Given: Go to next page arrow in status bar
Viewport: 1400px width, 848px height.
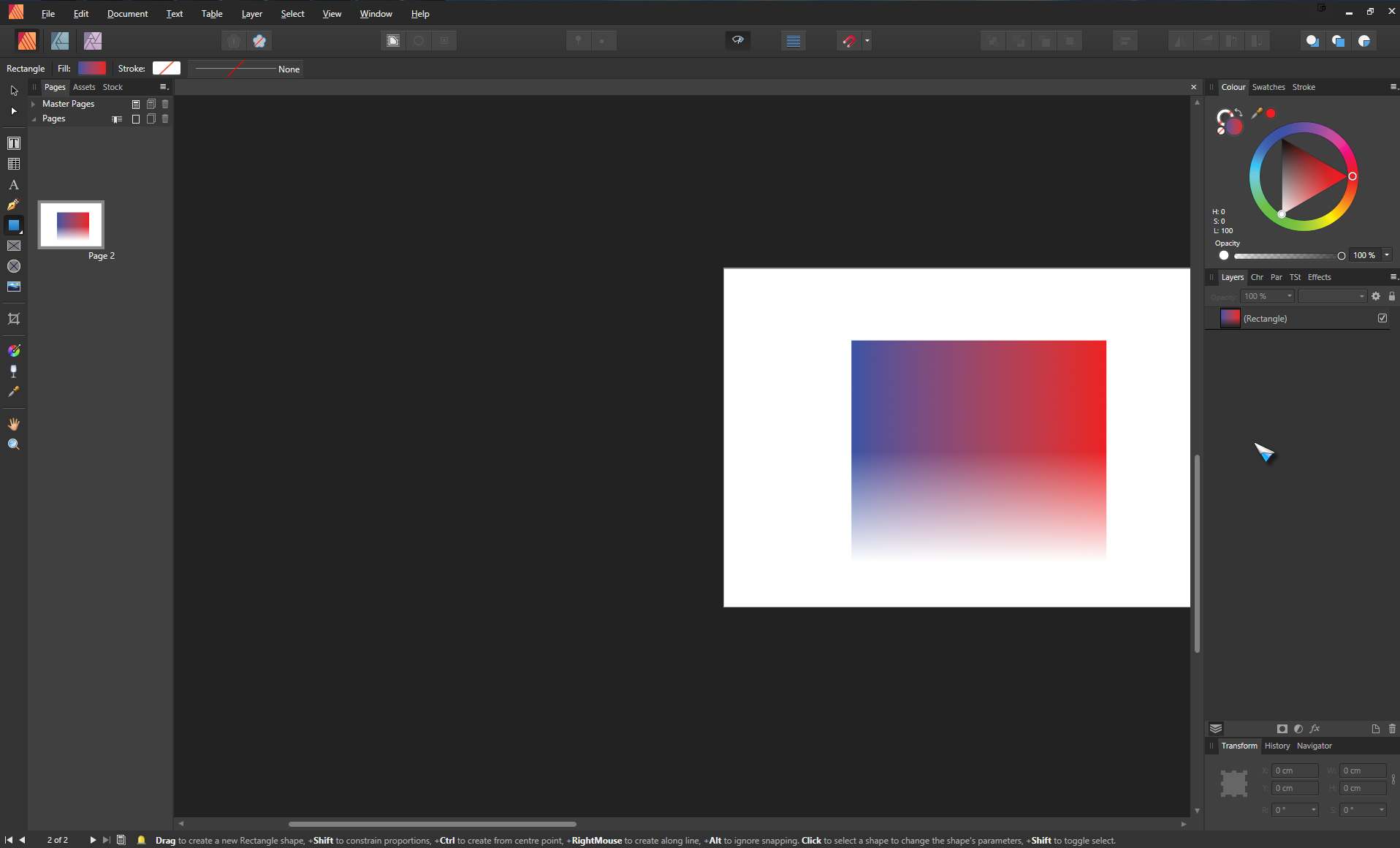Looking at the screenshot, I should point(93,840).
